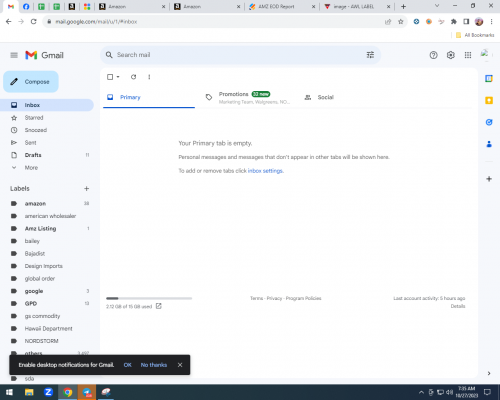Open Chrome customize menu dots

coord(491,22)
